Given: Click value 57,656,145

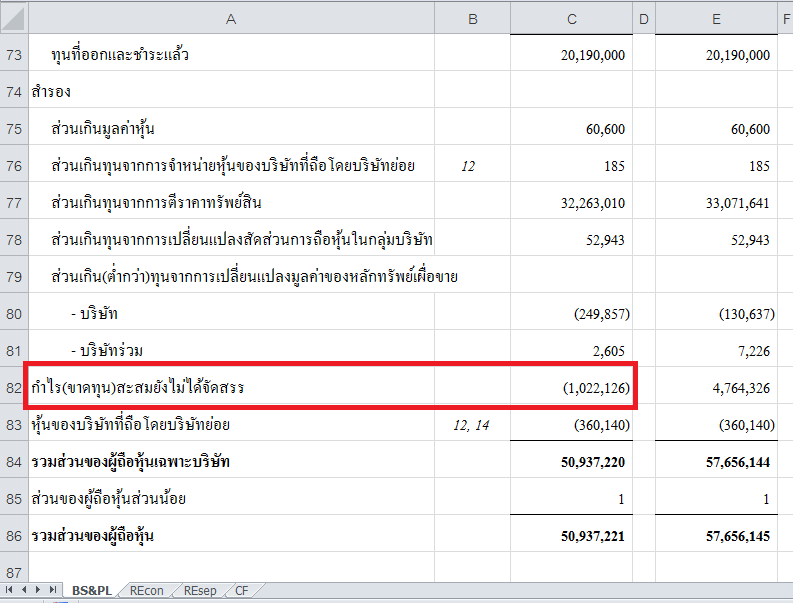Looking at the screenshot, I should point(738,536).
